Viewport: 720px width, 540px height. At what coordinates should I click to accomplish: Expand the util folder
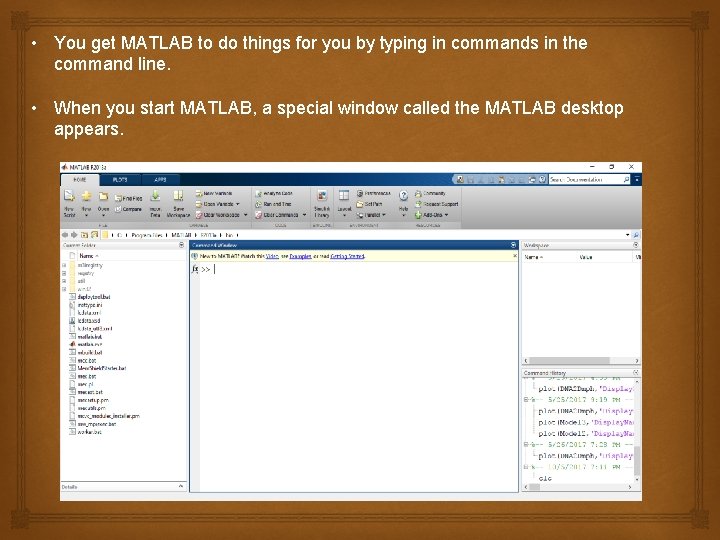[64, 281]
